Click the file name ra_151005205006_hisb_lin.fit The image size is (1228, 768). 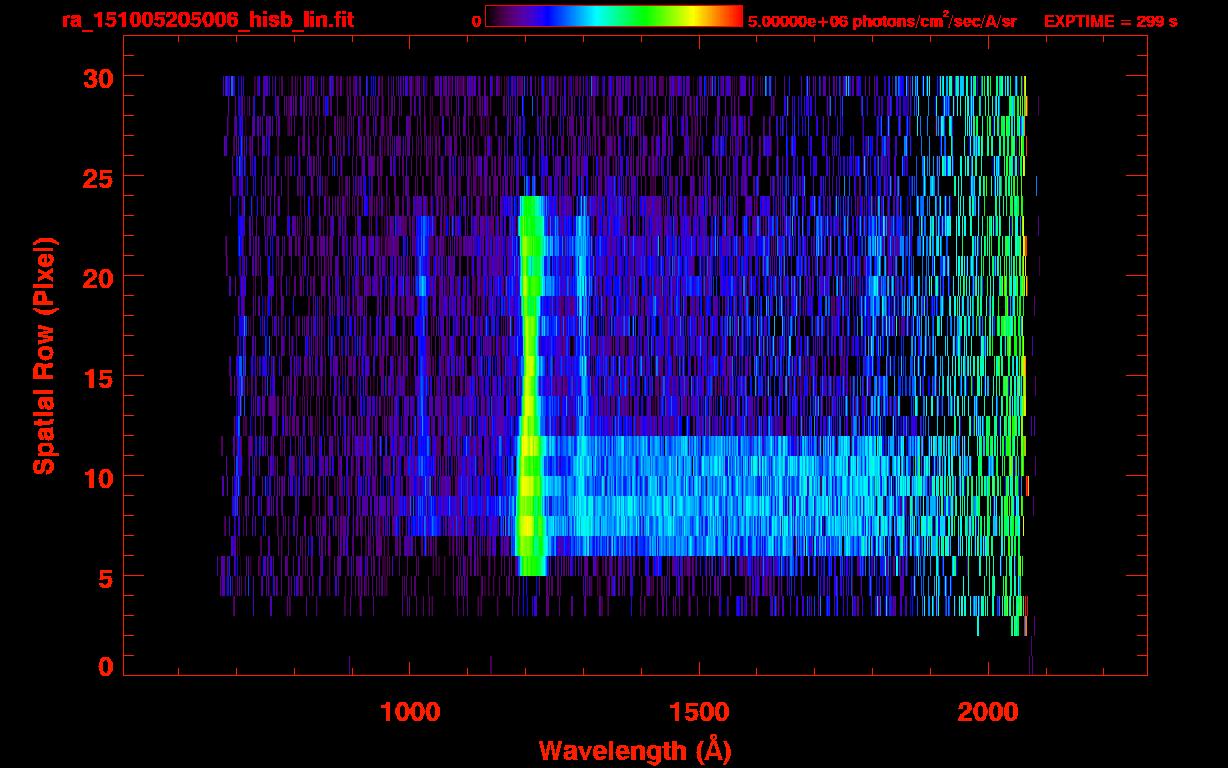207,20
